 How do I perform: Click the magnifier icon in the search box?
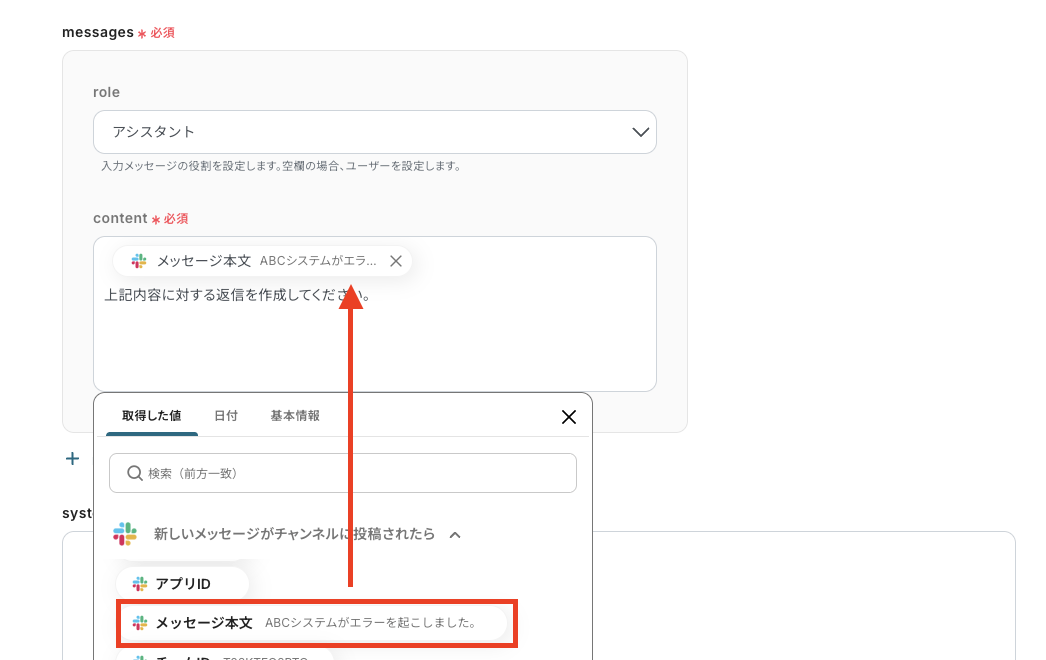(x=134, y=472)
